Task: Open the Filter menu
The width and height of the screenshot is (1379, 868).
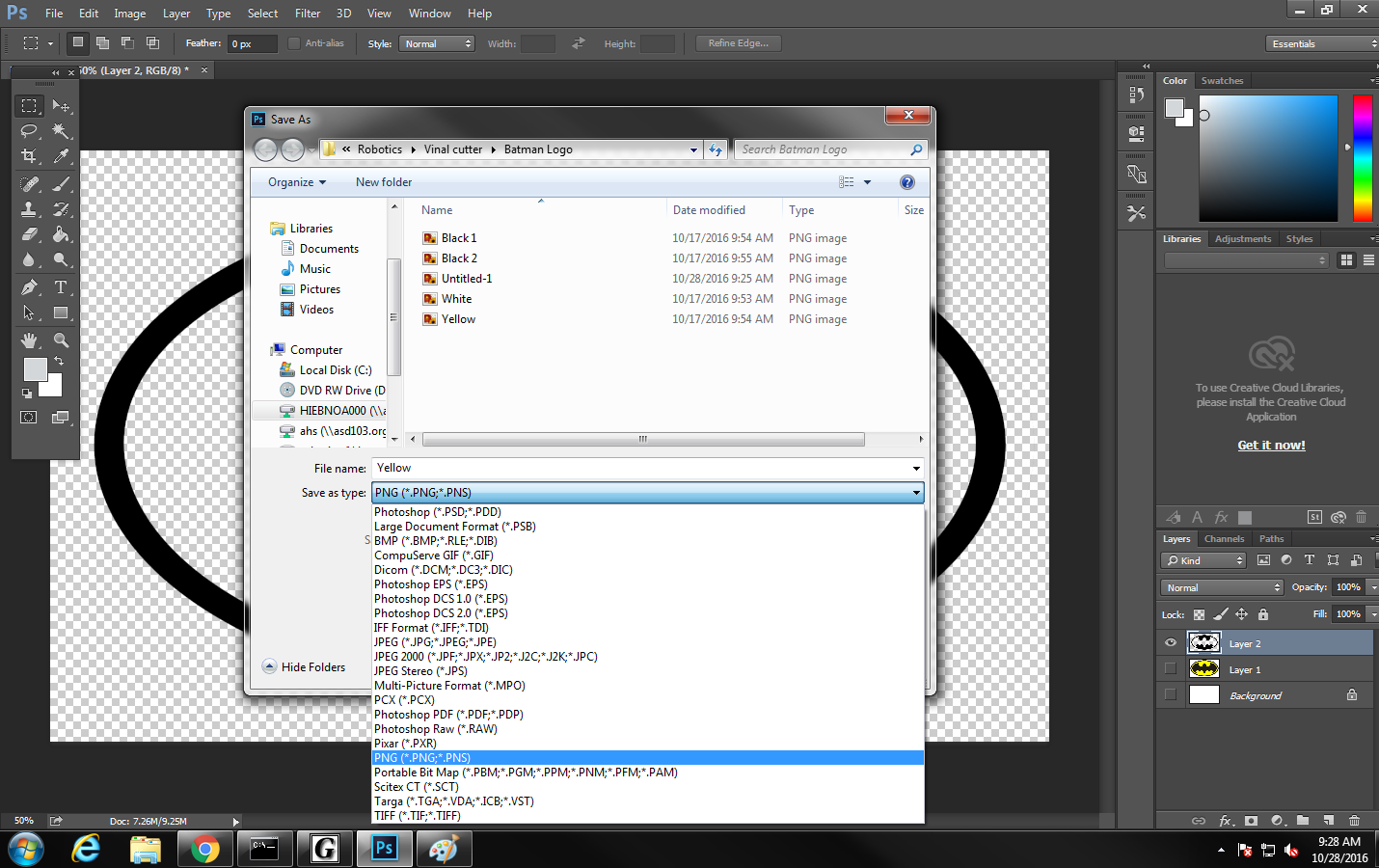Action: 308,14
